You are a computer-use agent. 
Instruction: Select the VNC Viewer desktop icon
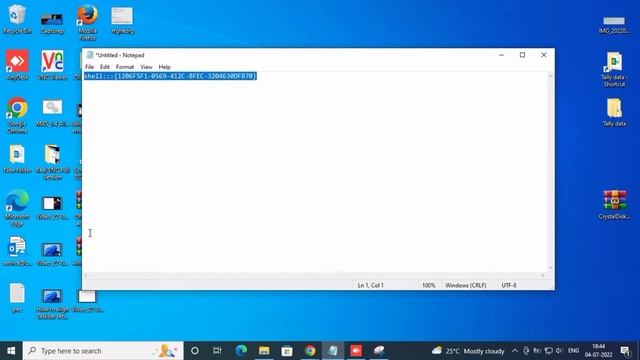tap(52, 64)
